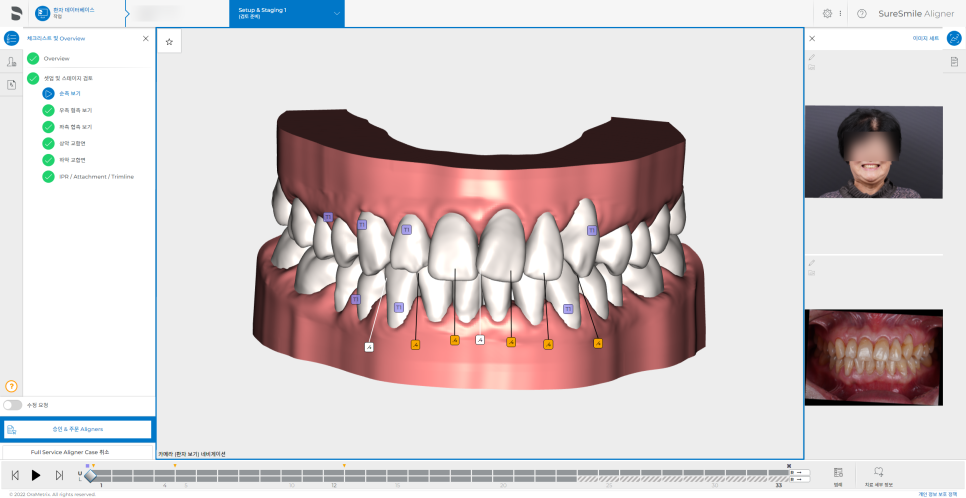Screen dimensions: 966x498
Task: Open the document notes icon in left sidebar
Action: pyautogui.click(x=11, y=85)
